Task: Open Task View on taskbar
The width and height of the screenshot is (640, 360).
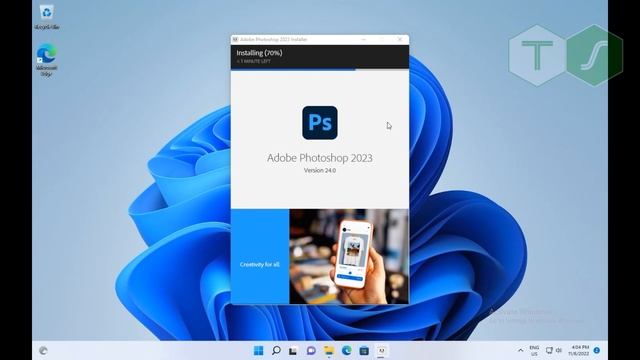Action: tap(293, 351)
